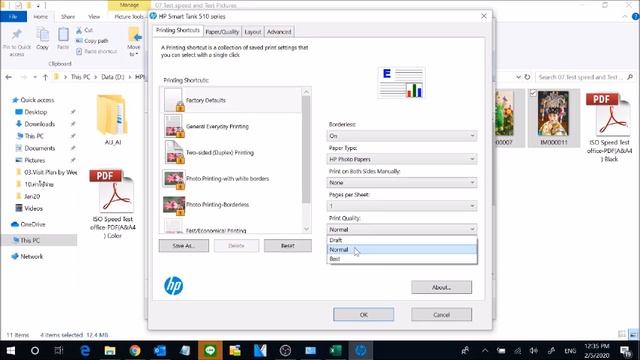Click Copy path in ribbon
The width and height of the screenshot is (640, 360).
pos(92,41)
